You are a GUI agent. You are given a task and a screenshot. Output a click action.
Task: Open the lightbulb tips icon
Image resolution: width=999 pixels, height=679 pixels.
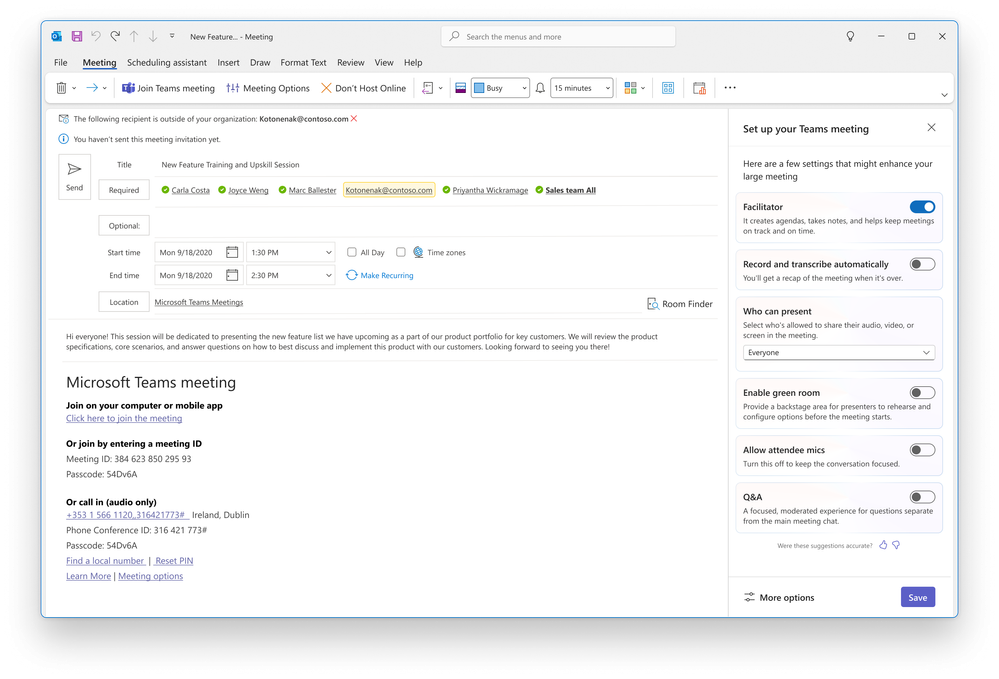(850, 36)
